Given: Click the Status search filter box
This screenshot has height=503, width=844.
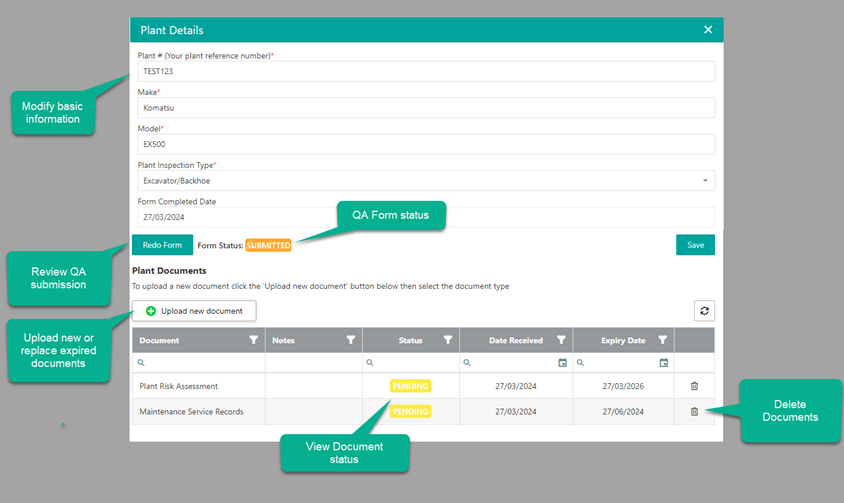Looking at the screenshot, I should [x=411, y=362].
